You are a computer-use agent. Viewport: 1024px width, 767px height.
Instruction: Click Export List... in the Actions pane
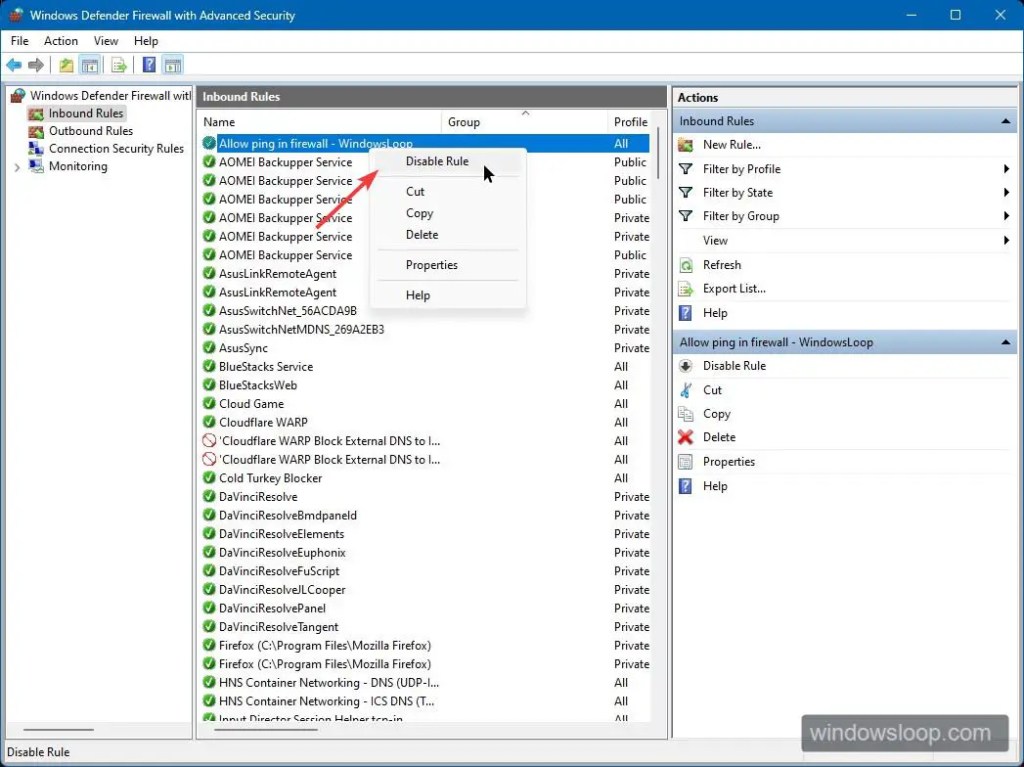click(x=734, y=289)
